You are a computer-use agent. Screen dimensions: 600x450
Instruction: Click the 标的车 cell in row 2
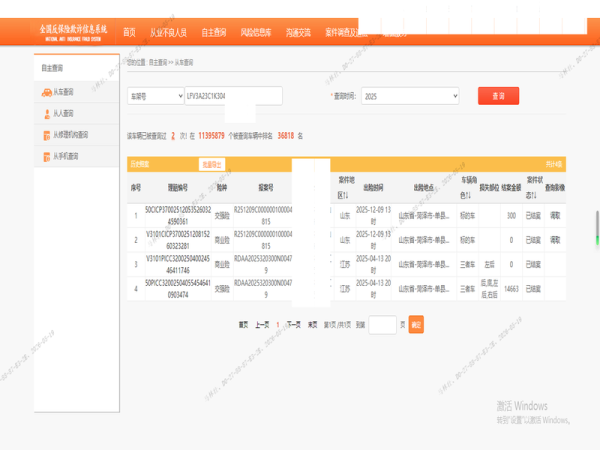pos(468,240)
